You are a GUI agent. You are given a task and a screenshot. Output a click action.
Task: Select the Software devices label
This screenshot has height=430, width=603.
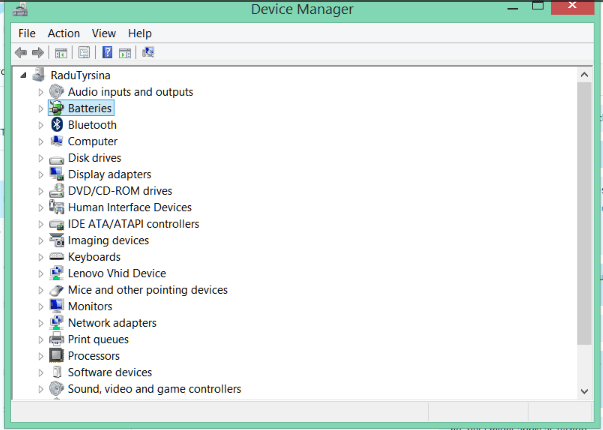pos(110,372)
